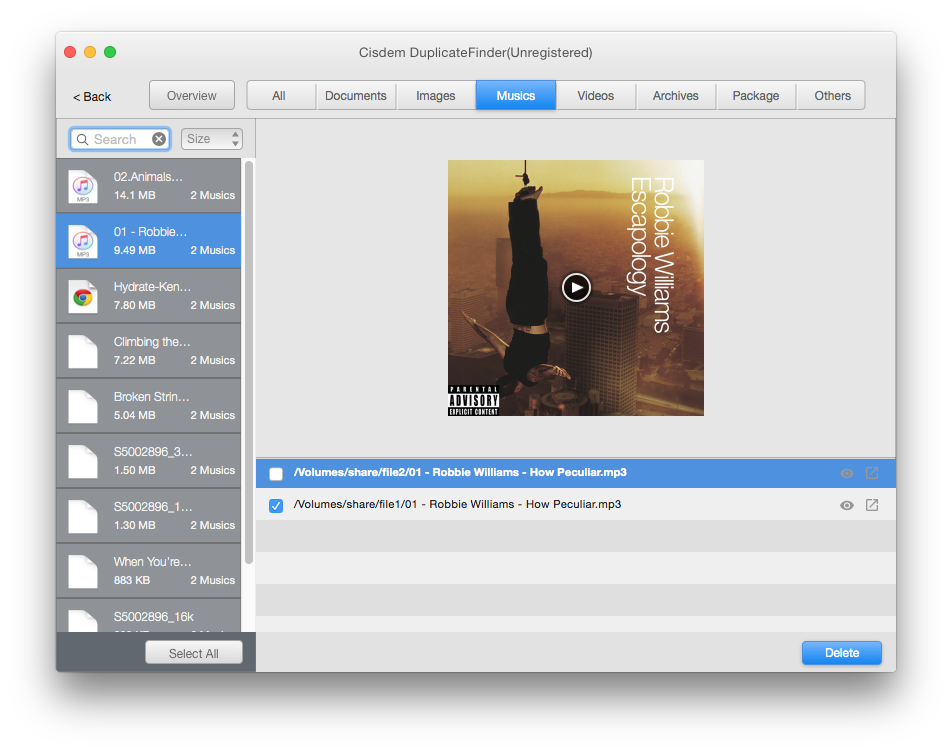Click the file icon of Climbing the item
The height and width of the screenshot is (752, 952).
(x=83, y=352)
